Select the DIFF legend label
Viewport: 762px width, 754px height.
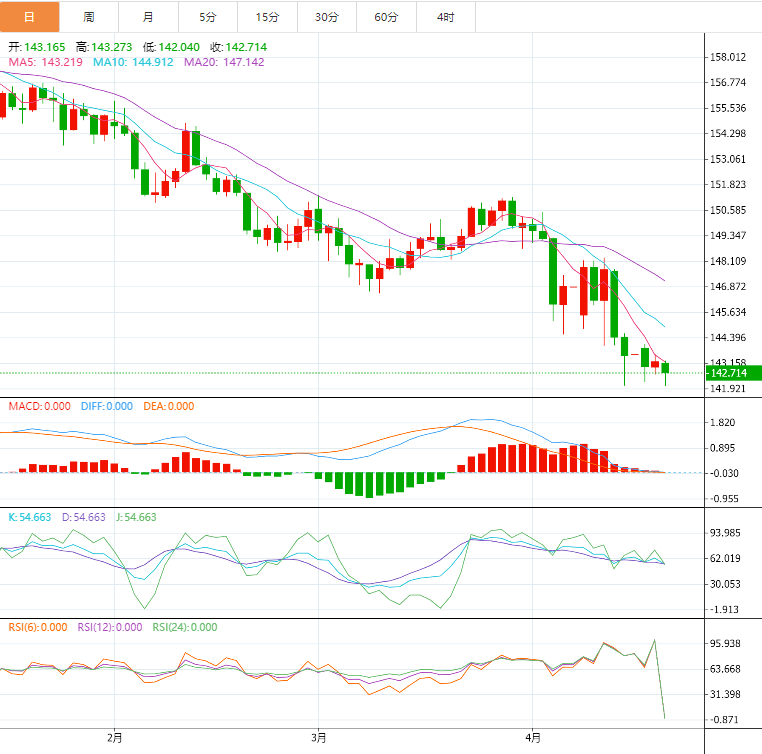click(x=106, y=406)
